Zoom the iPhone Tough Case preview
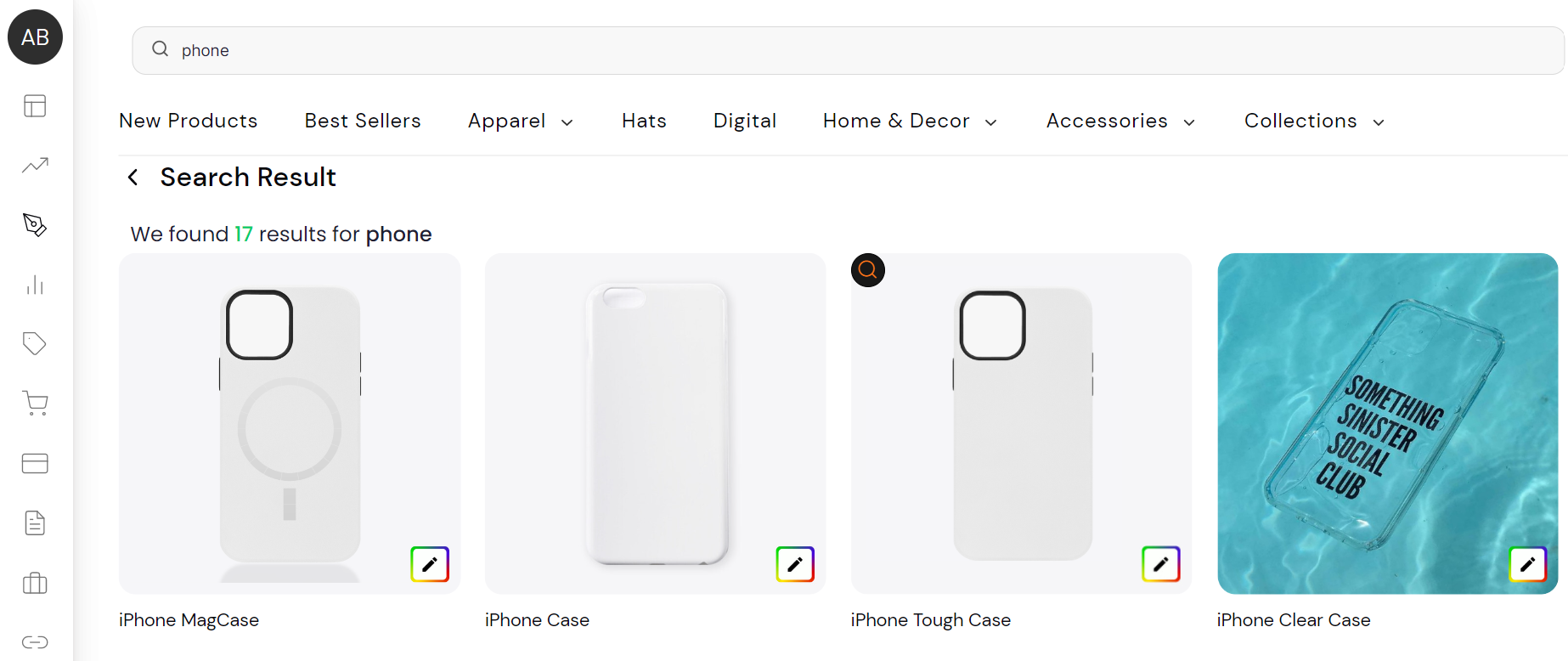1568x661 pixels. 867,269
